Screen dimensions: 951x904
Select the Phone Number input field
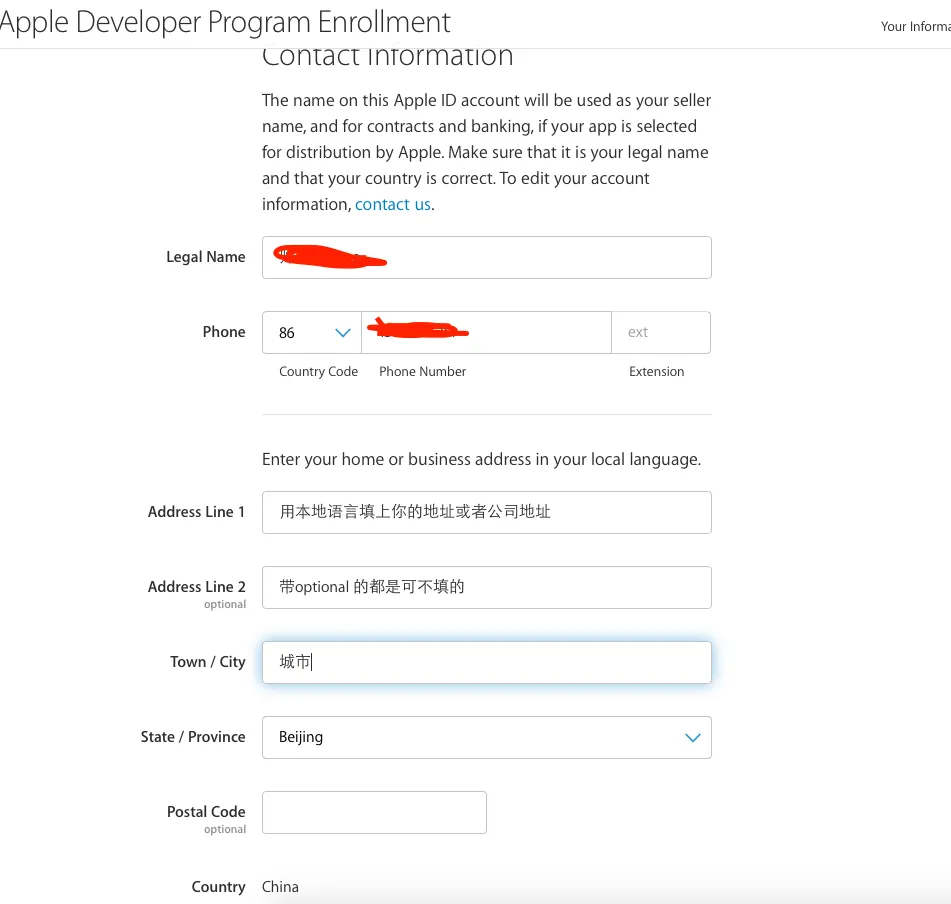[x=486, y=332]
